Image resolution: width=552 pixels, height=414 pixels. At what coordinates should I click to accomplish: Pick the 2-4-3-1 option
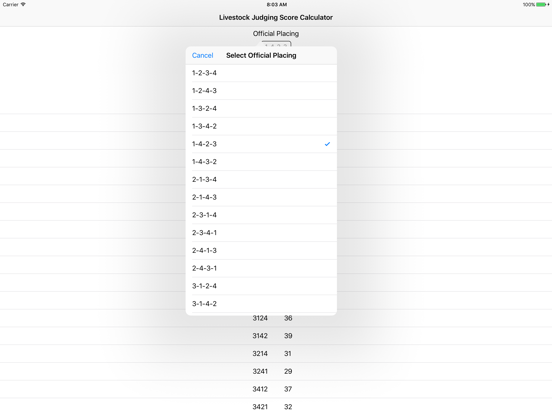tap(261, 268)
